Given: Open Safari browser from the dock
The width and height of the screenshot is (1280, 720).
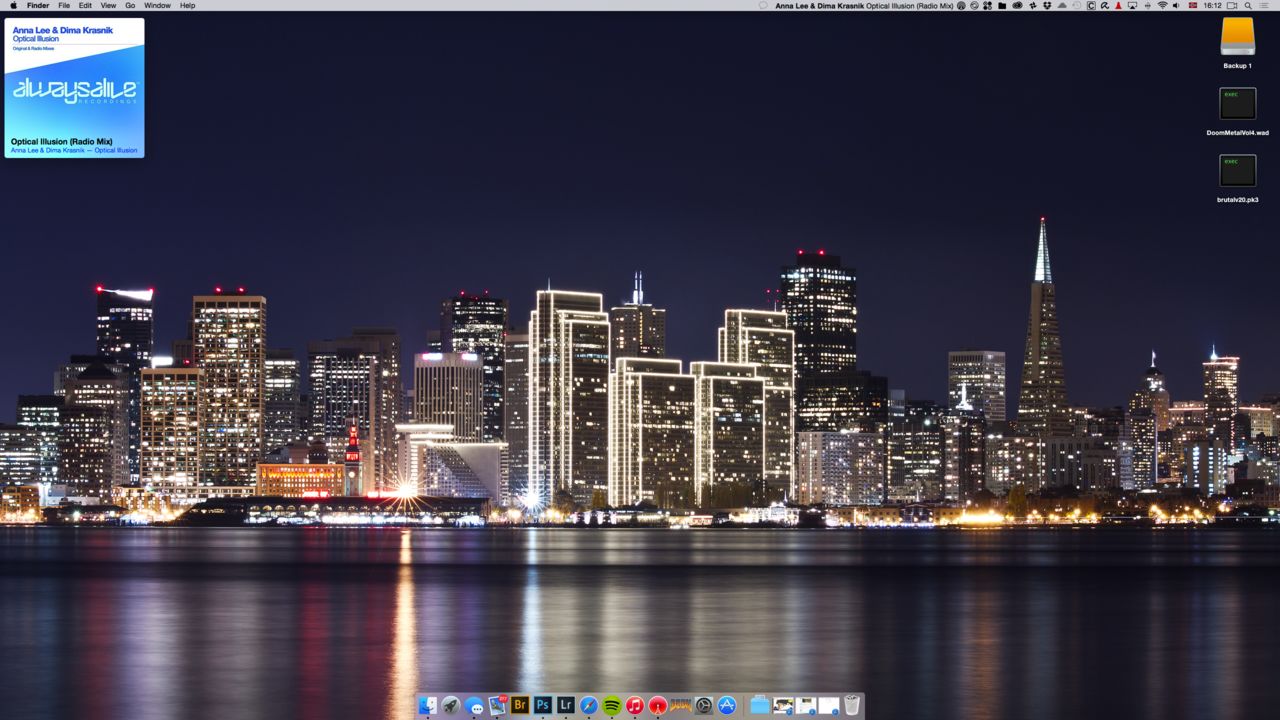Looking at the screenshot, I should [x=589, y=705].
